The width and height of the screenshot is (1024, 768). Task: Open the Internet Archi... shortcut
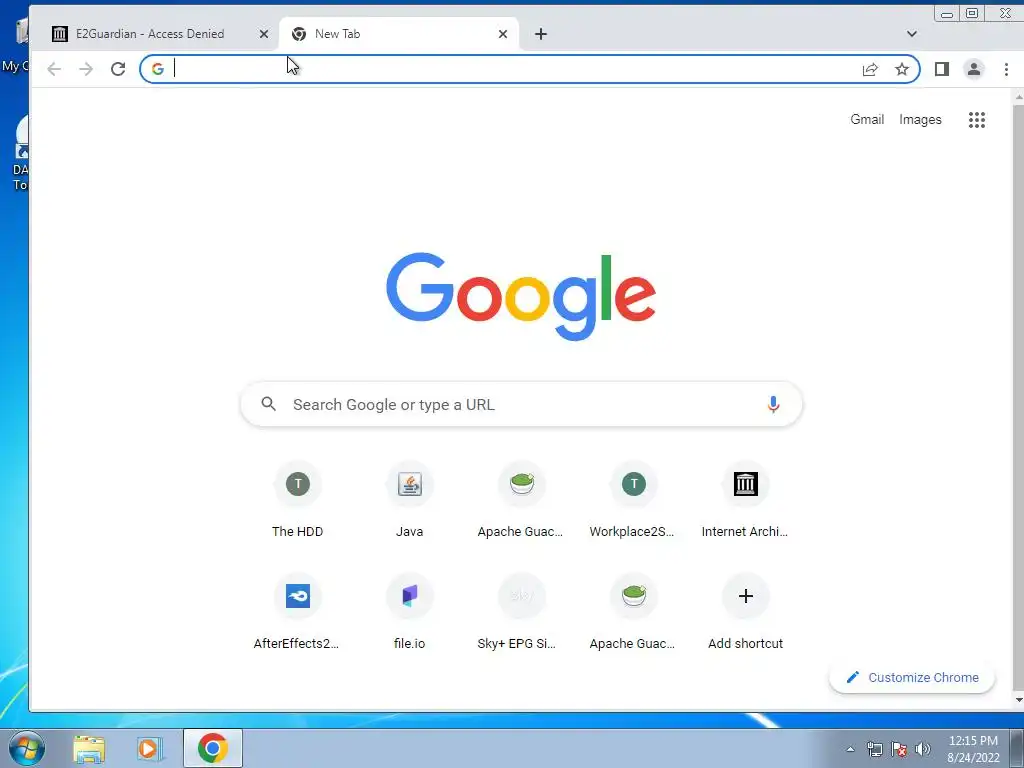(x=745, y=502)
